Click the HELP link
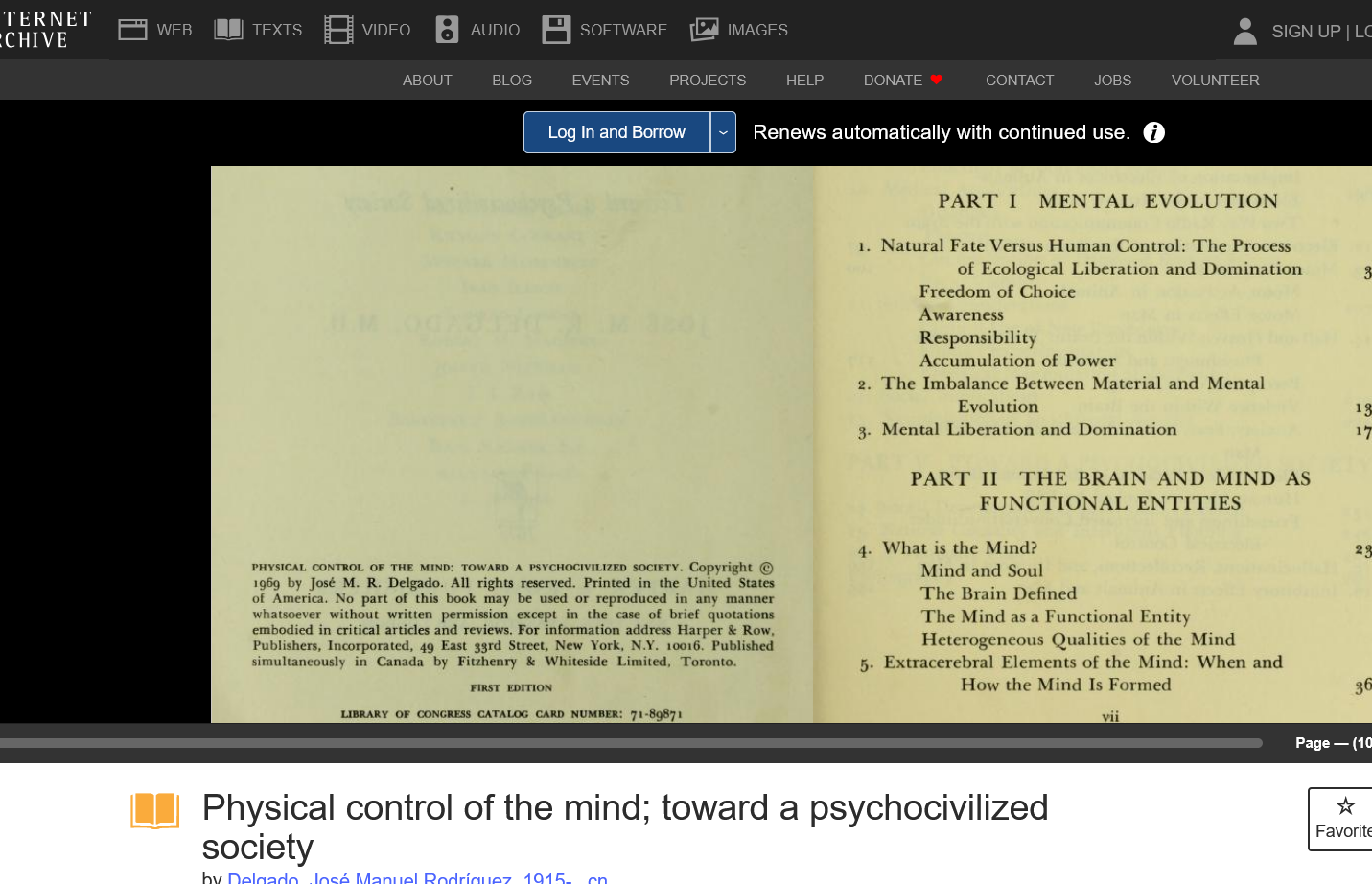This screenshot has width=1372, height=884. (805, 81)
